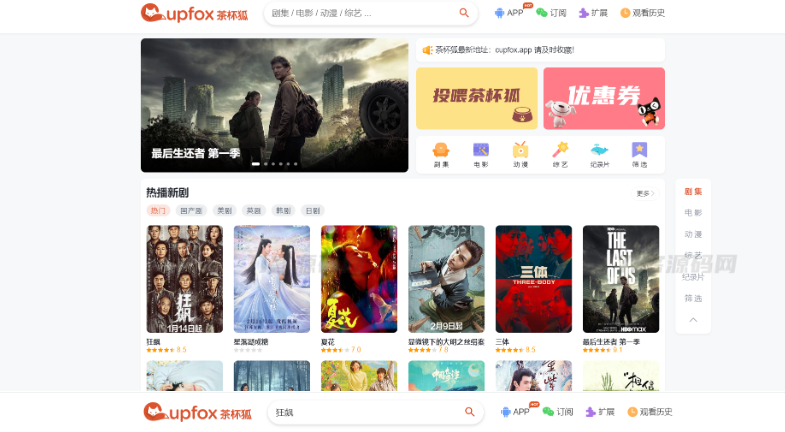Click the announcement speaker icon

pyautogui.click(x=427, y=50)
